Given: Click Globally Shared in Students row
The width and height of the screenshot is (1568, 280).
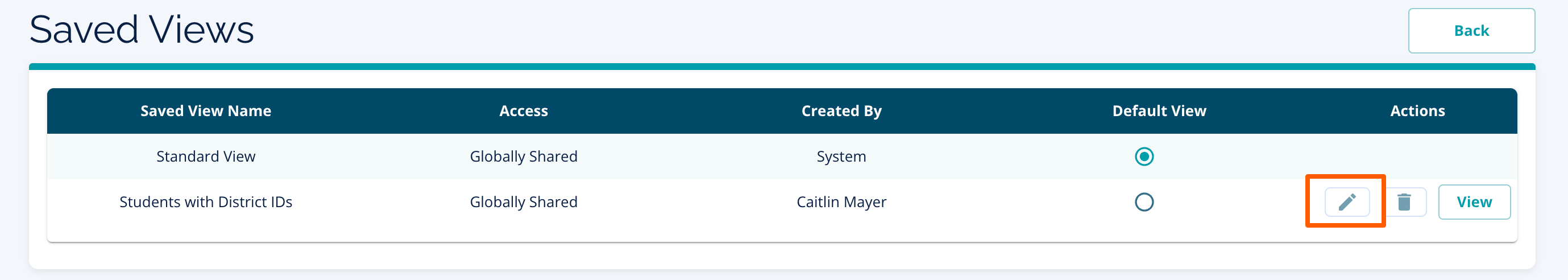Looking at the screenshot, I should click(x=524, y=202).
